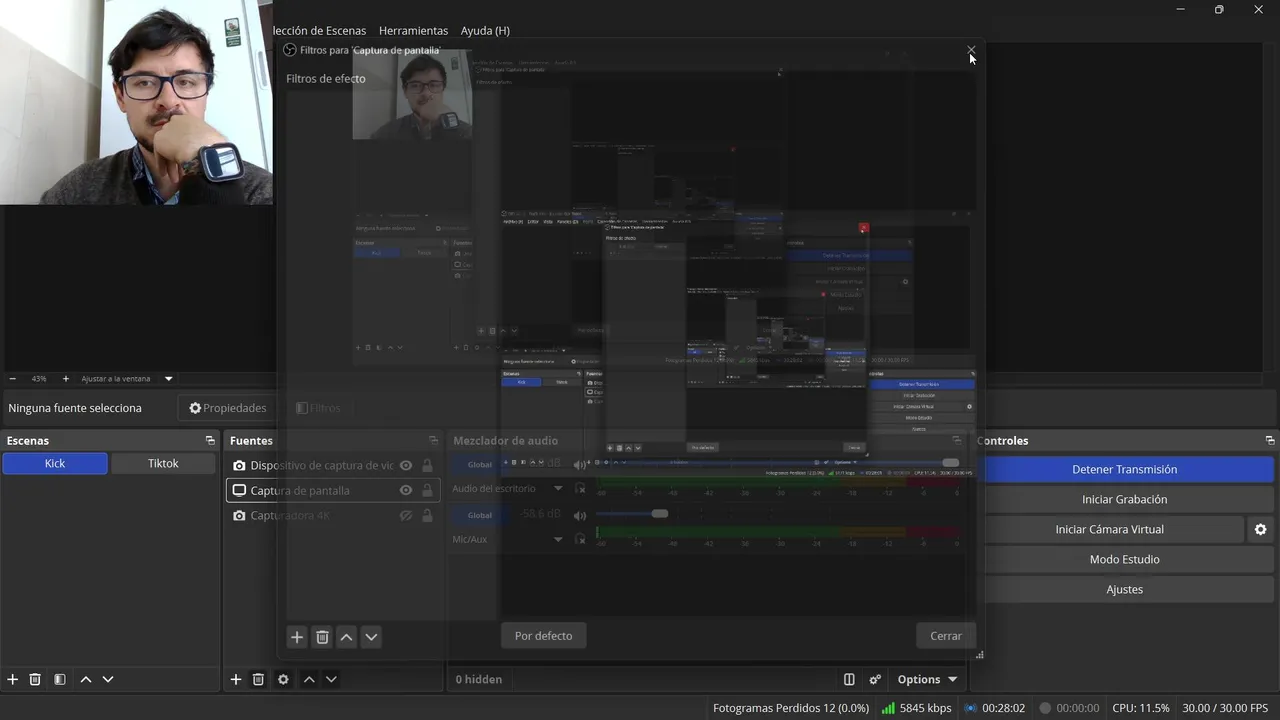Select Capturadora 4K source row
1280x720 pixels.
click(333, 515)
